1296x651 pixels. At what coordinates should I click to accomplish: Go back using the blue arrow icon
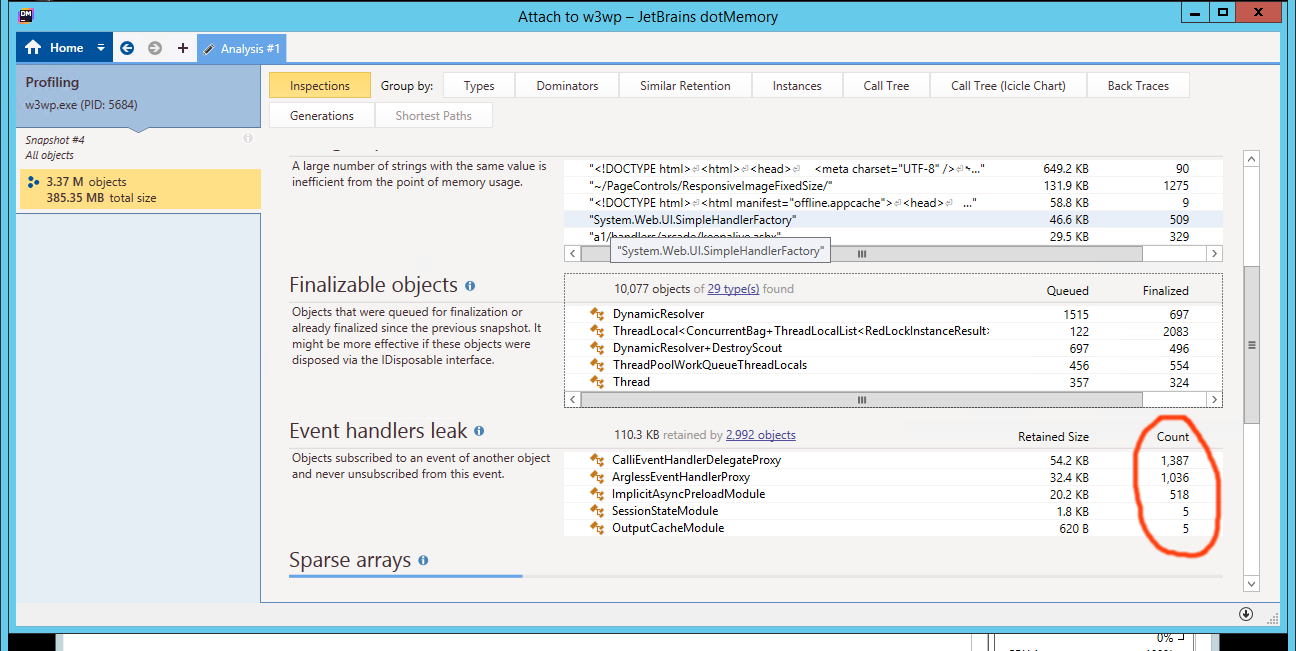127,48
